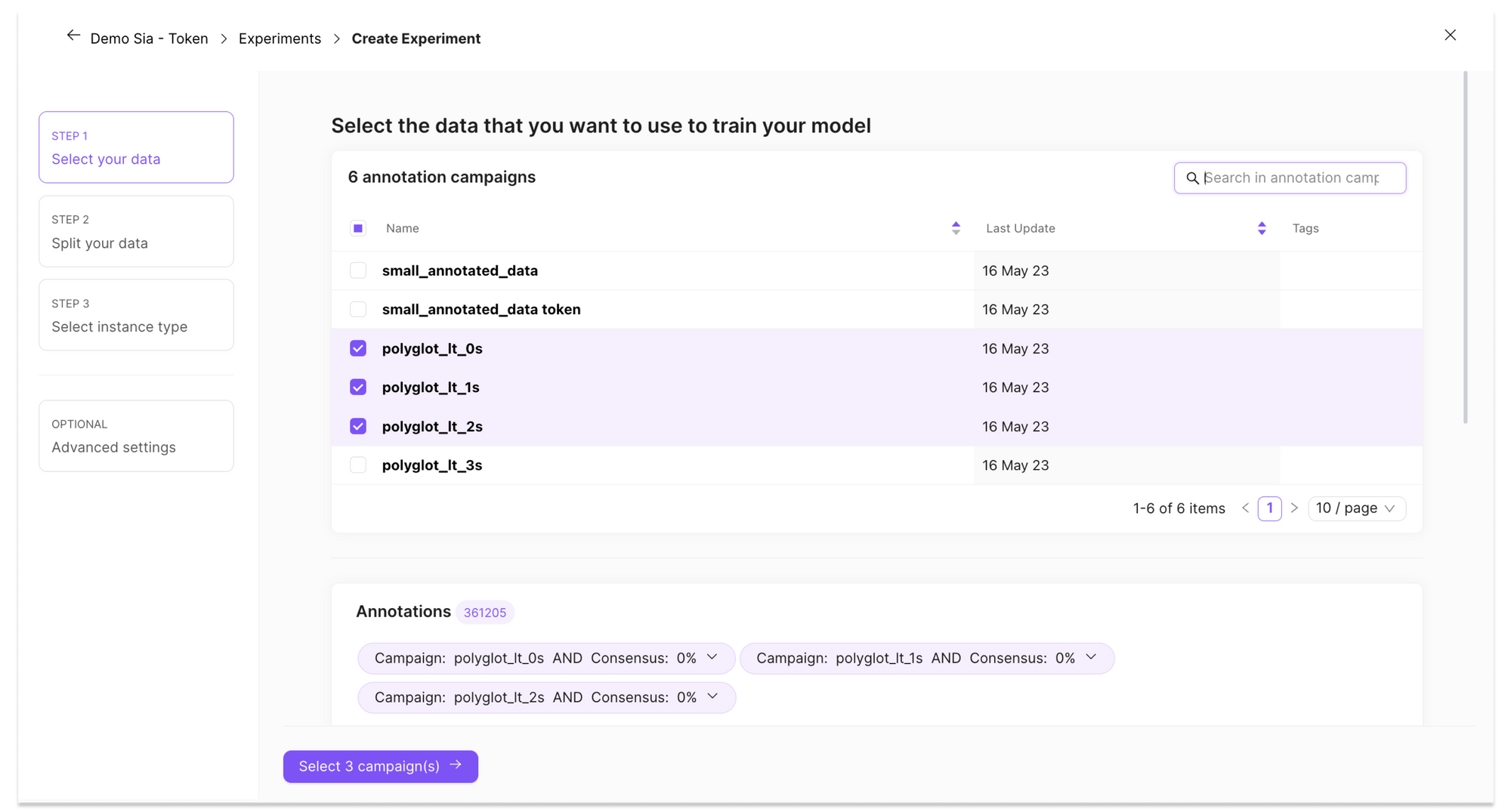Expand the polyglot_lt_0s consensus filter chip
The image size is (1511, 812).
[711, 658]
